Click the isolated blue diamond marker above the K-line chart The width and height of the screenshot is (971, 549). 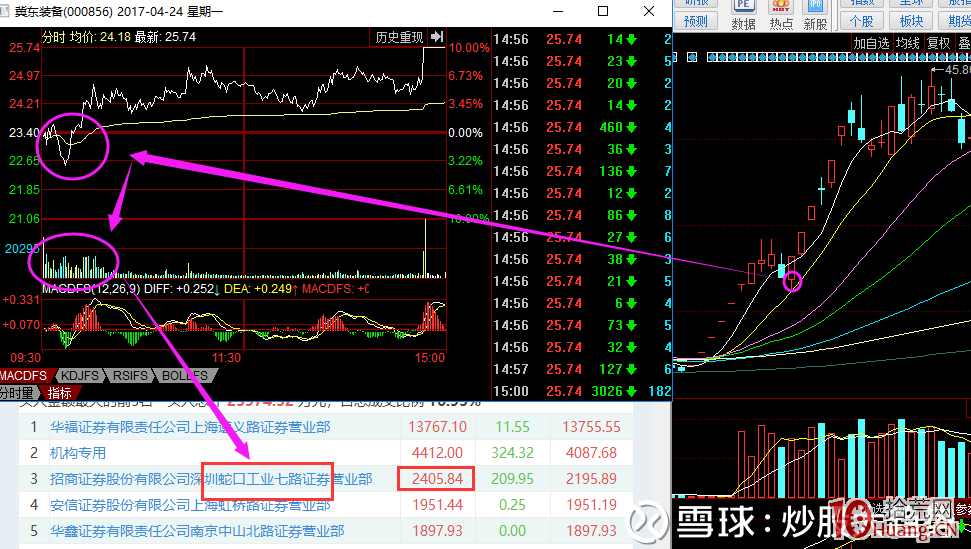692,57
